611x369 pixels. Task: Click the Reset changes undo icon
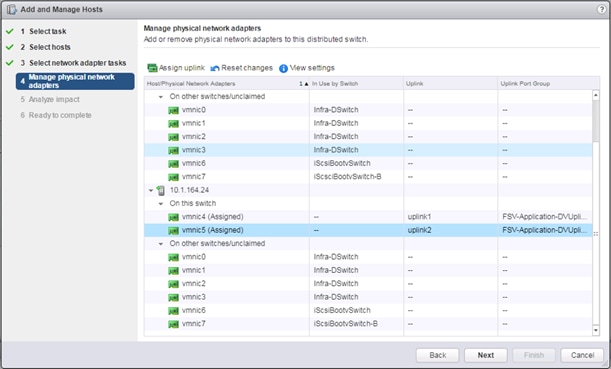point(215,69)
